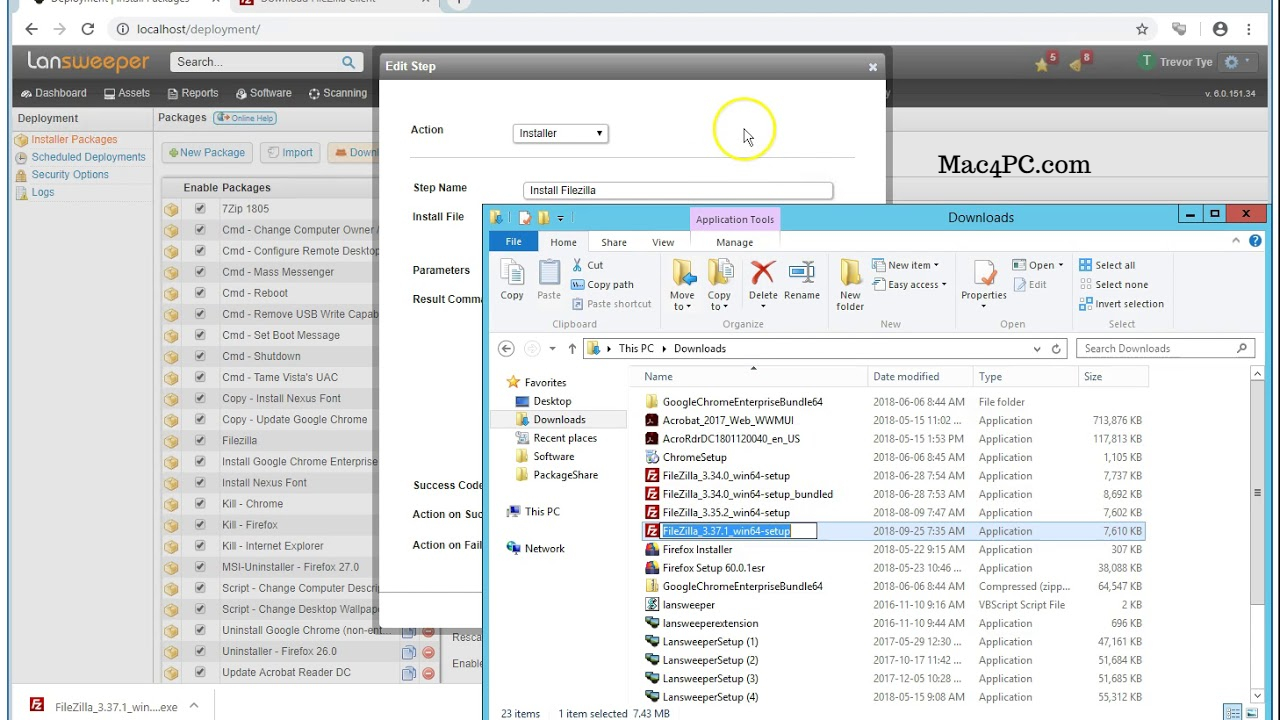Collapse the Explorer ribbon chevron

tap(1236, 241)
